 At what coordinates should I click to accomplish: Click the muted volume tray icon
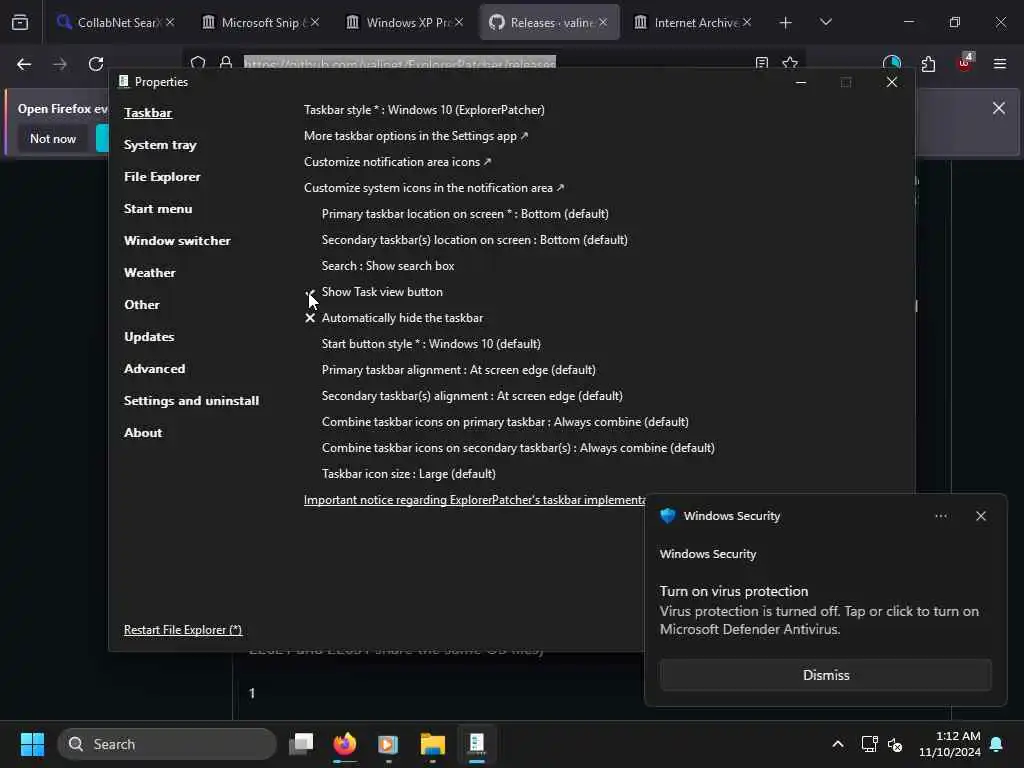[x=895, y=744]
